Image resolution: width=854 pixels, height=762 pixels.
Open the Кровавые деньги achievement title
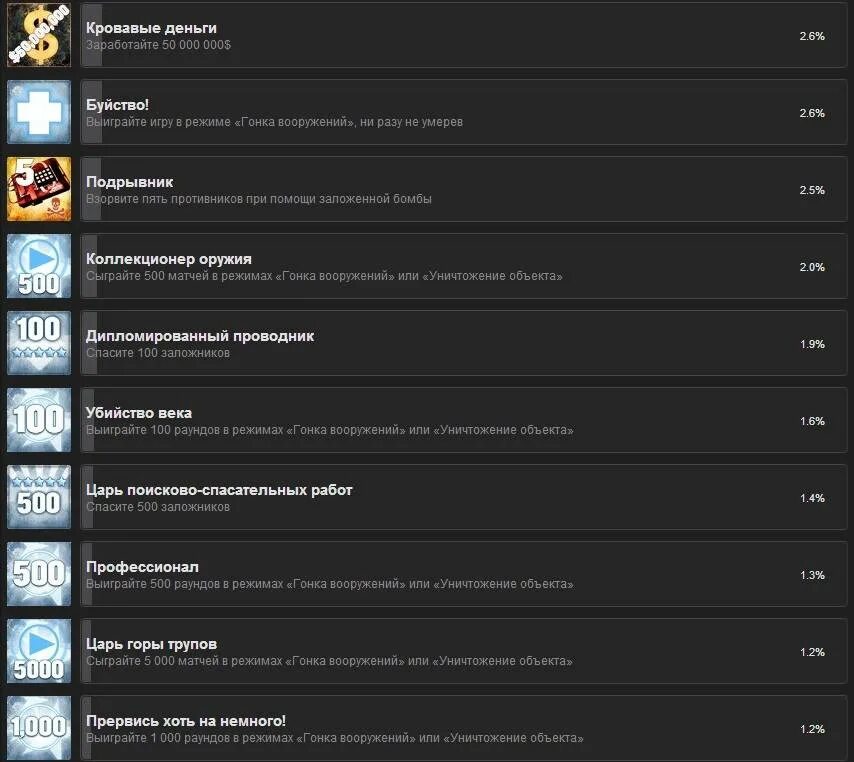click(151, 28)
